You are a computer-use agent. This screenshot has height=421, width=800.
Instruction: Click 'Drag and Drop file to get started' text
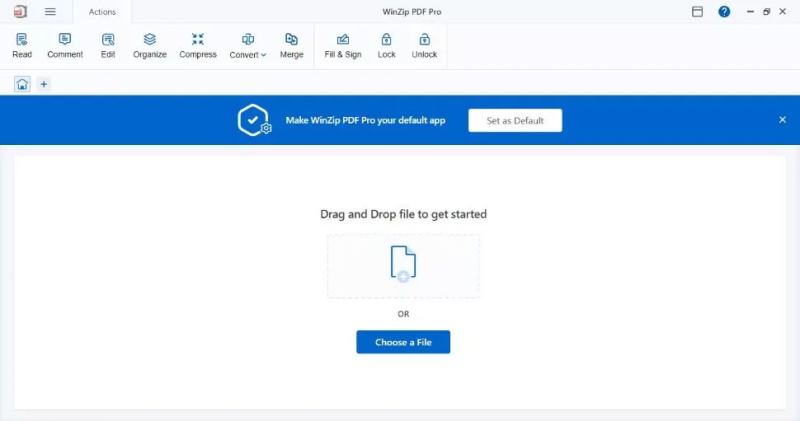click(x=403, y=214)
